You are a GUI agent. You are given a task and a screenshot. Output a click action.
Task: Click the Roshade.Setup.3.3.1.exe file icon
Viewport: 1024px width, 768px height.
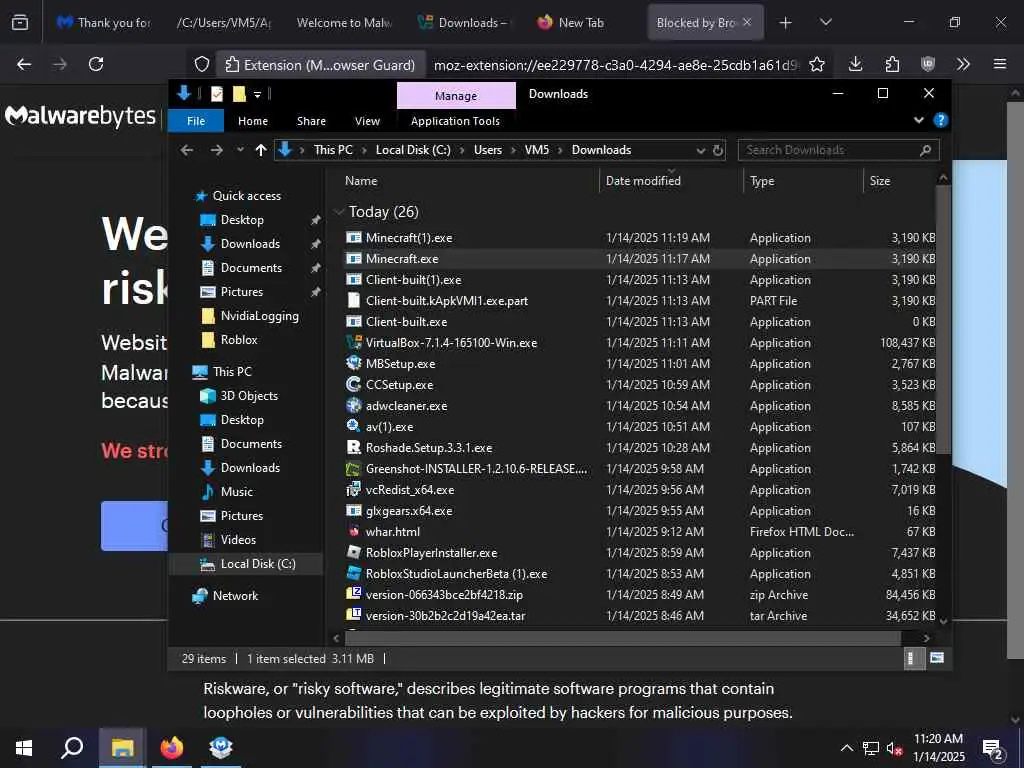coord(353,447)
